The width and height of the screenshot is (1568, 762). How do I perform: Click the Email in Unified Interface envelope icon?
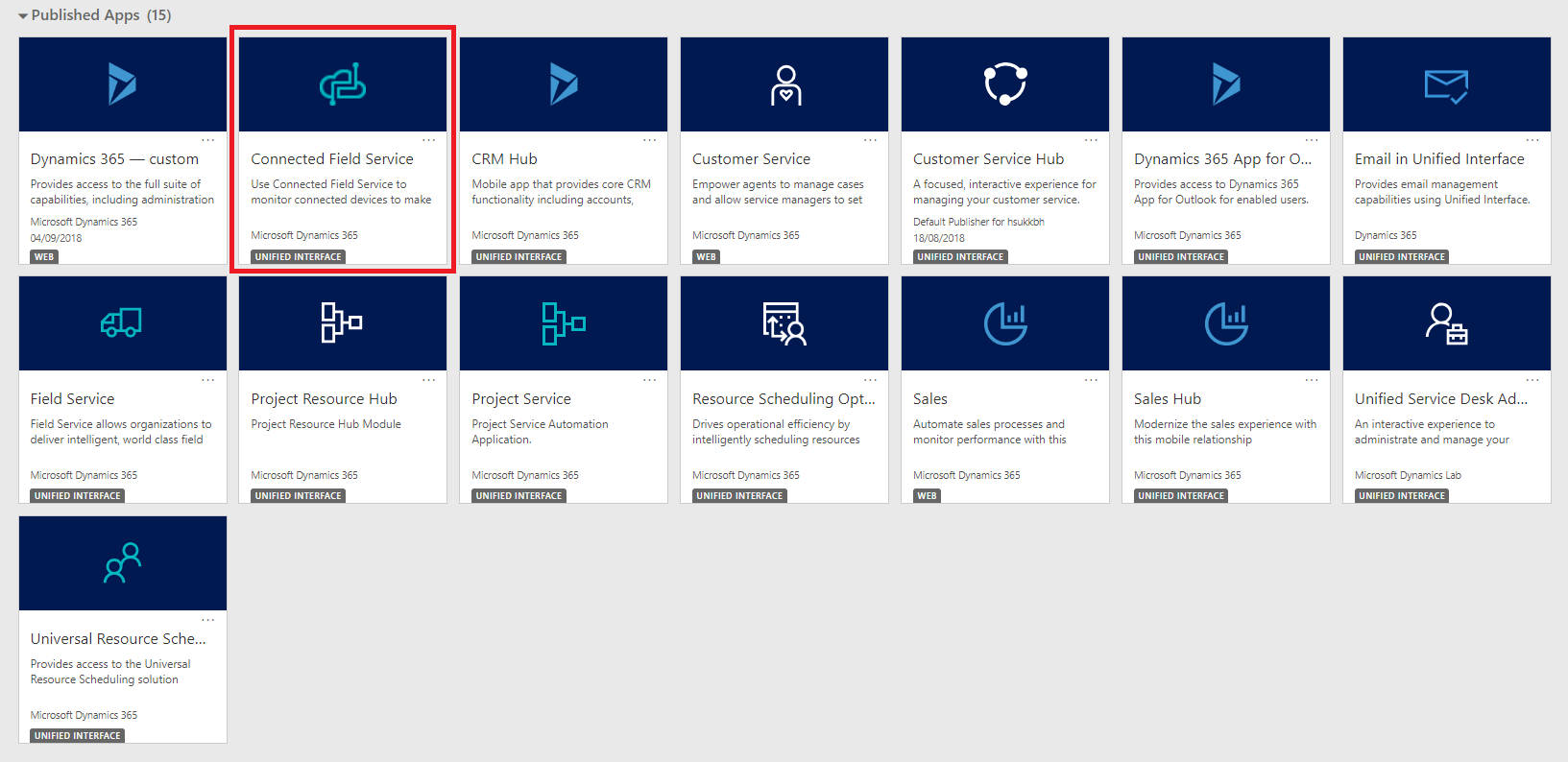pos(1446,86)
